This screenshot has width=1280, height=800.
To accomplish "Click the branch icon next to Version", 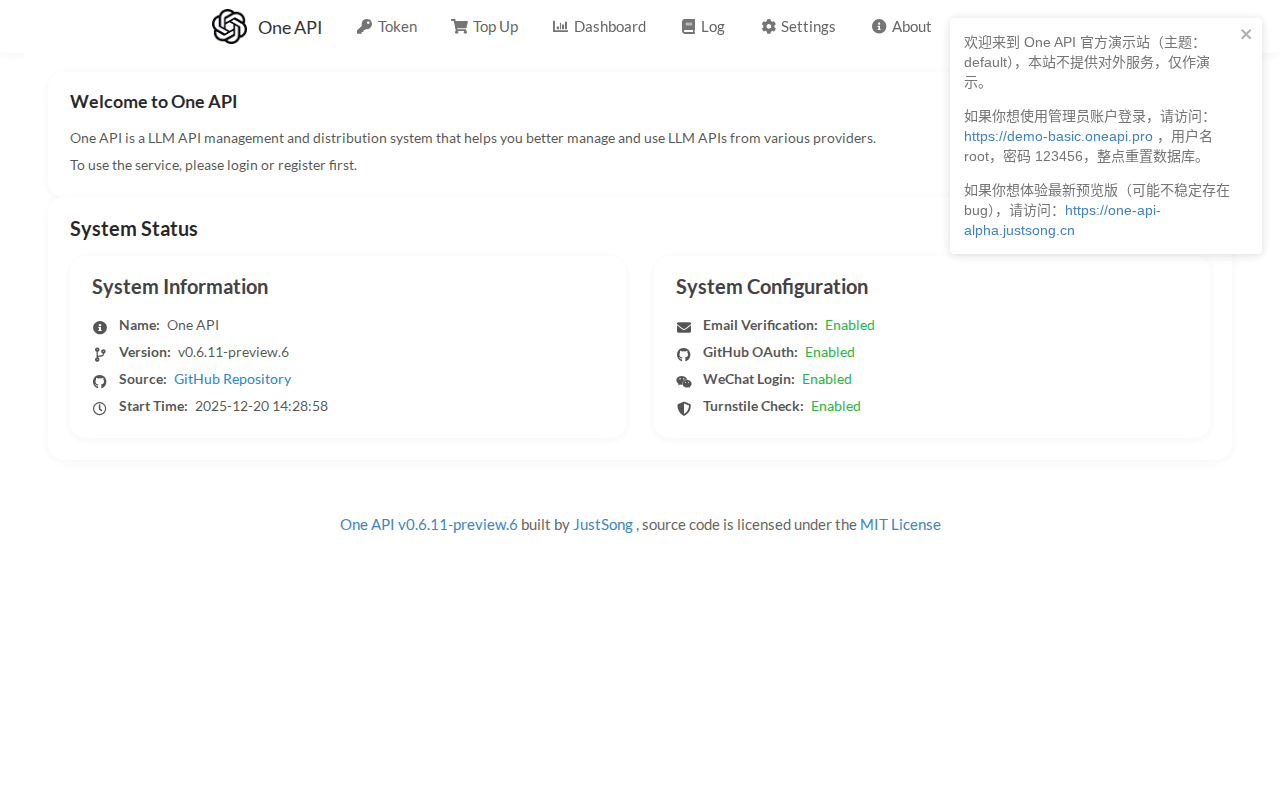I will coord(98,354).
